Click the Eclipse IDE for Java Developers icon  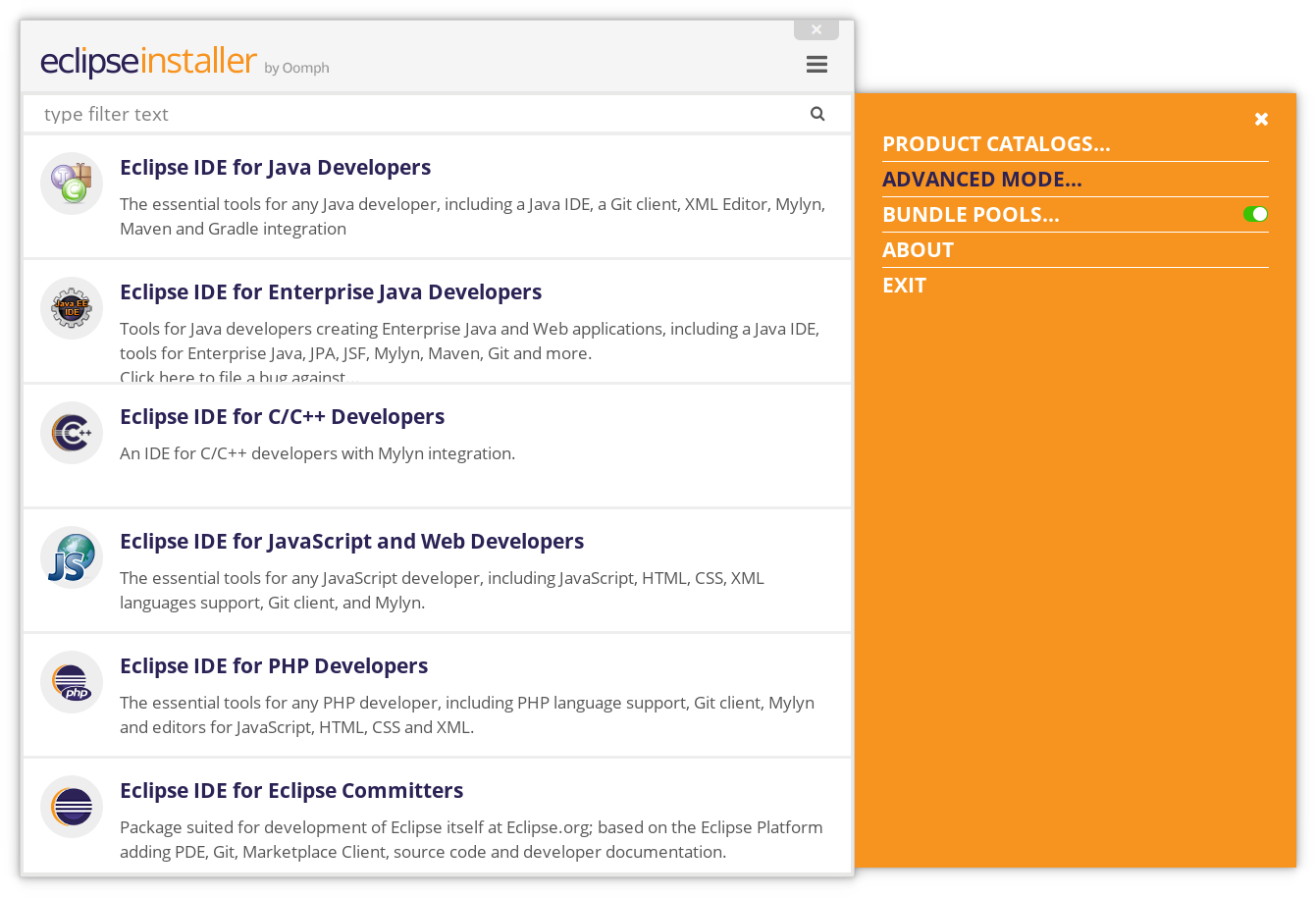click(72, 184)
